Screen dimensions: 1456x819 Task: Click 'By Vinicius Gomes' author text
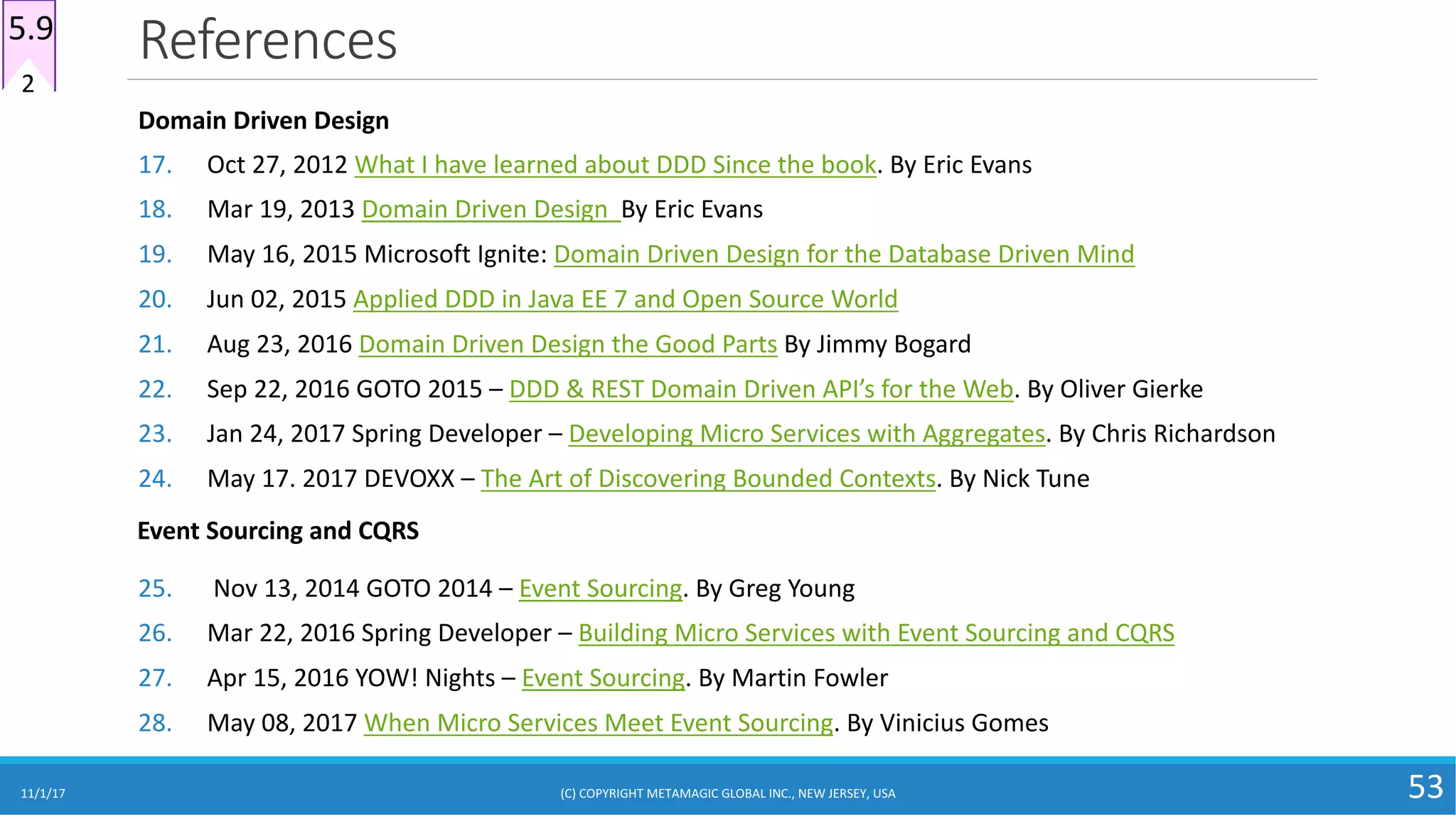pos(948,723)
